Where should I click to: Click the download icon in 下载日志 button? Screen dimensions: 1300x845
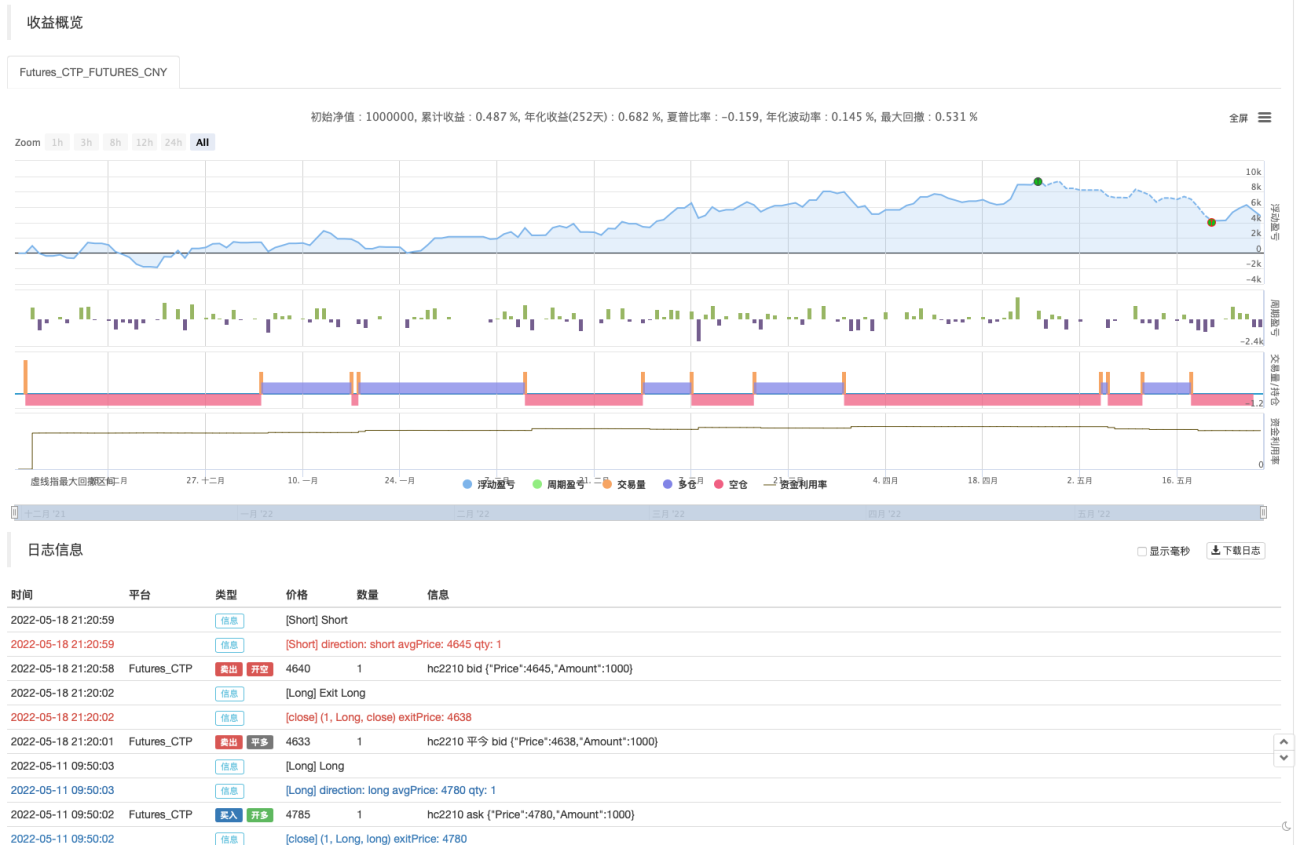point(1216,550)
